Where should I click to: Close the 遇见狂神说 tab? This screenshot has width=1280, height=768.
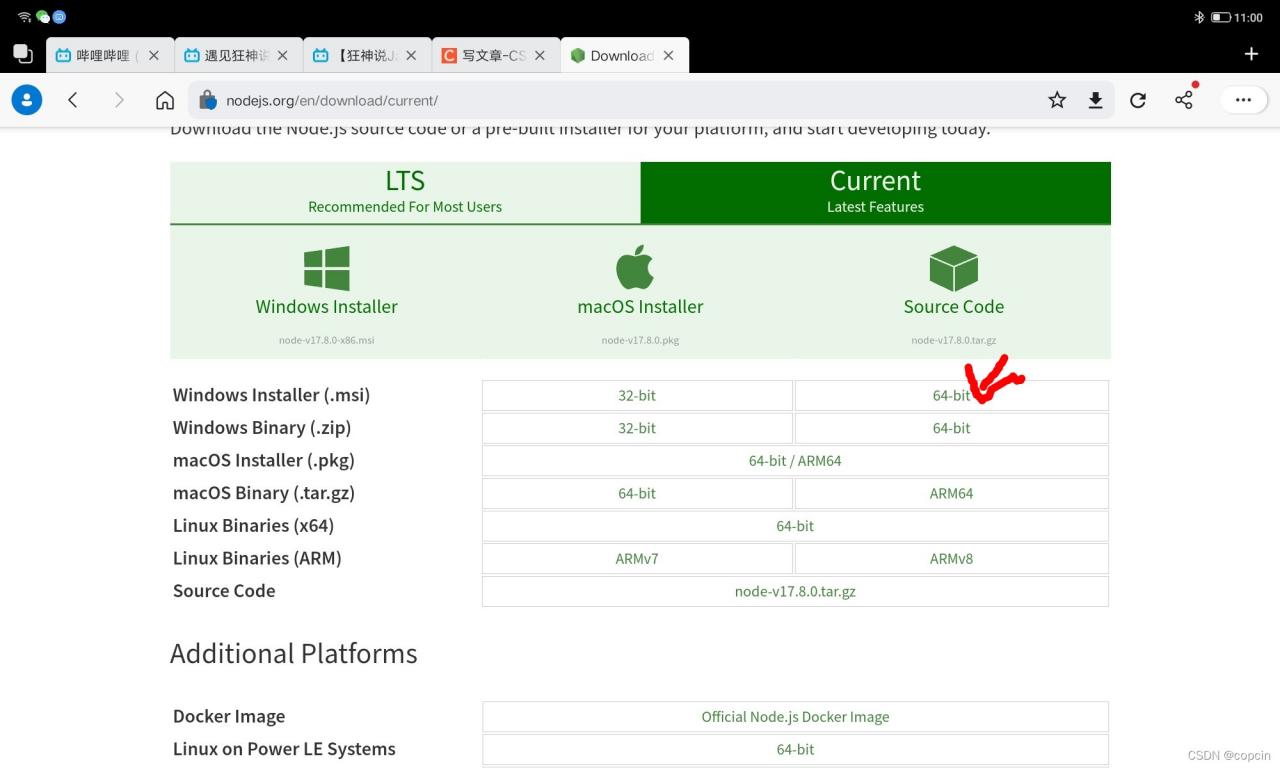tap(283, 56)
